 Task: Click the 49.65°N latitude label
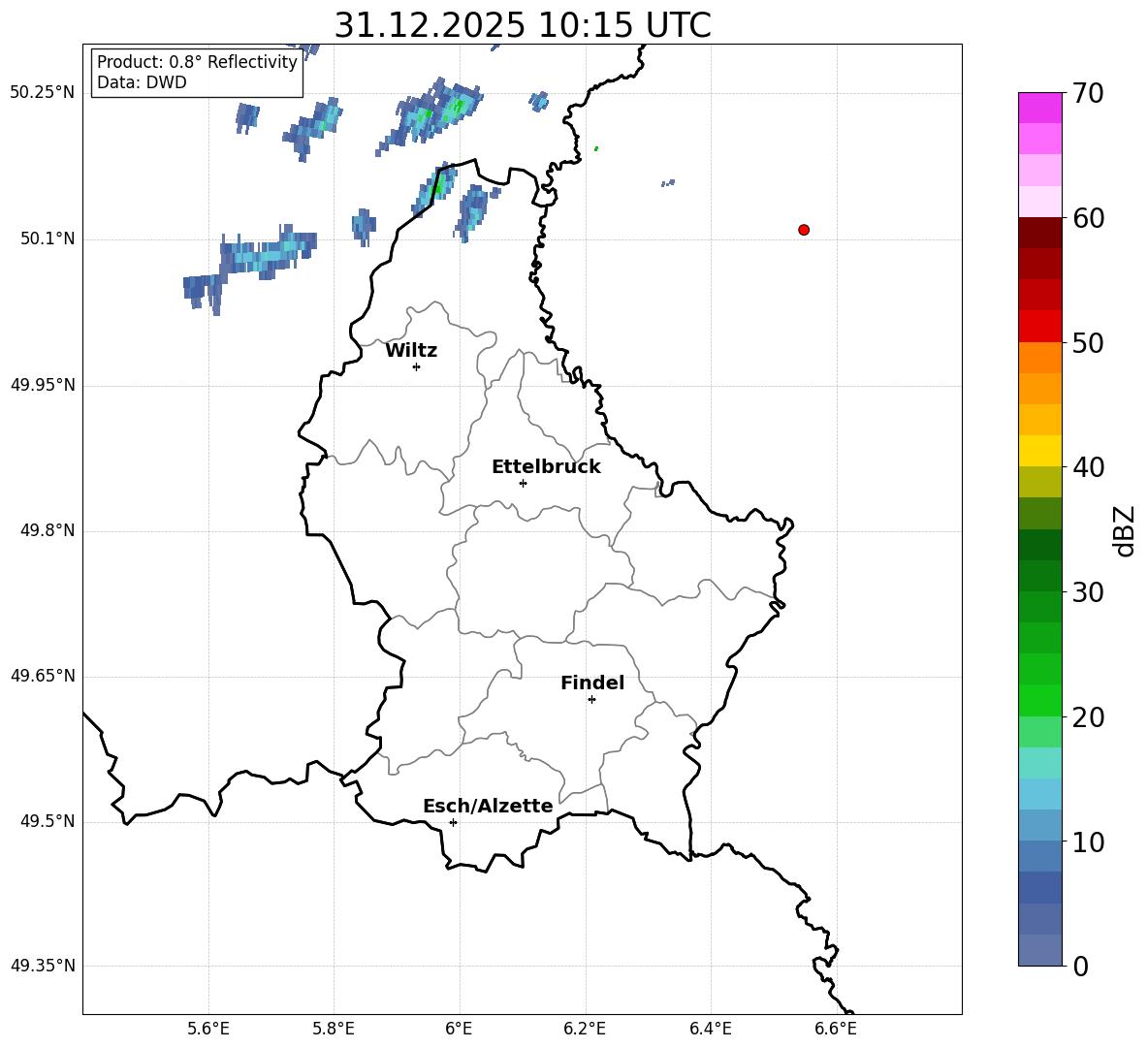[43, 676]
